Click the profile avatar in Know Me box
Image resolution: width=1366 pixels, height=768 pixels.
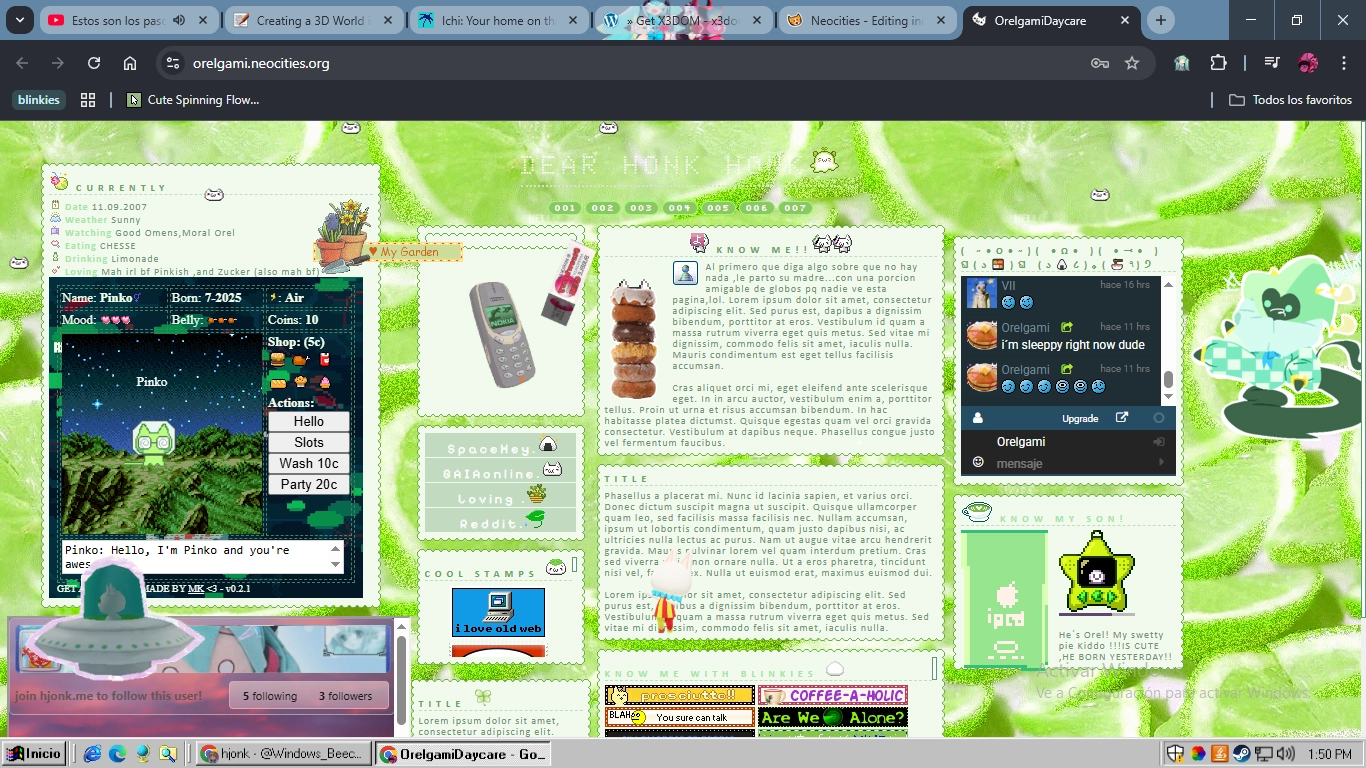(685, 273)
